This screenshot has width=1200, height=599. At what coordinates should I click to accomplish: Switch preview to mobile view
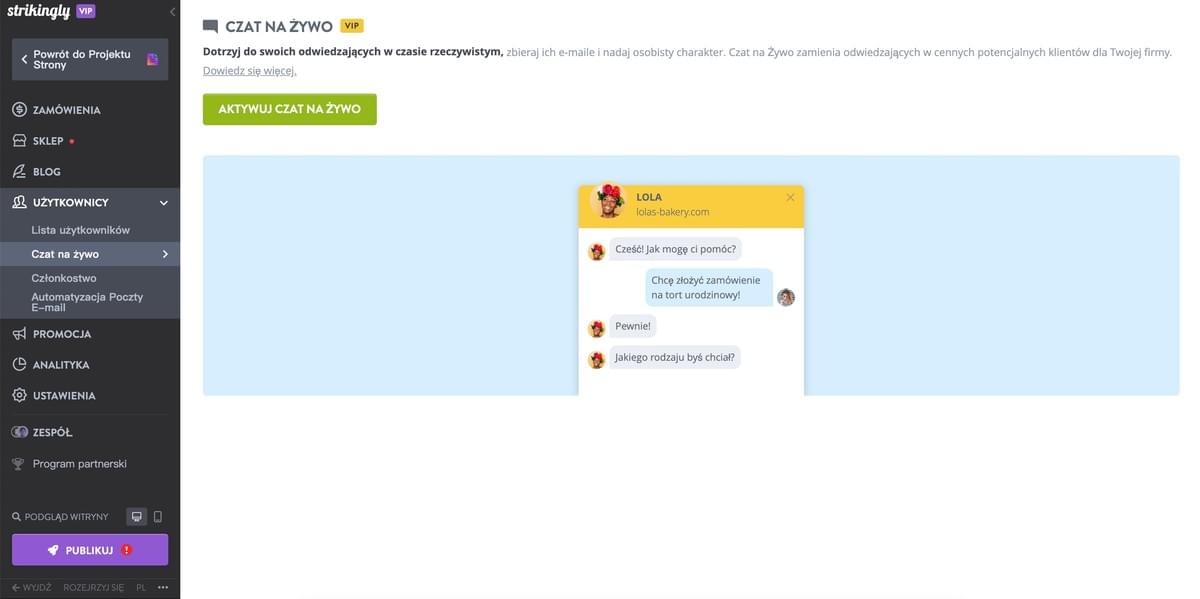coord(158,517)
